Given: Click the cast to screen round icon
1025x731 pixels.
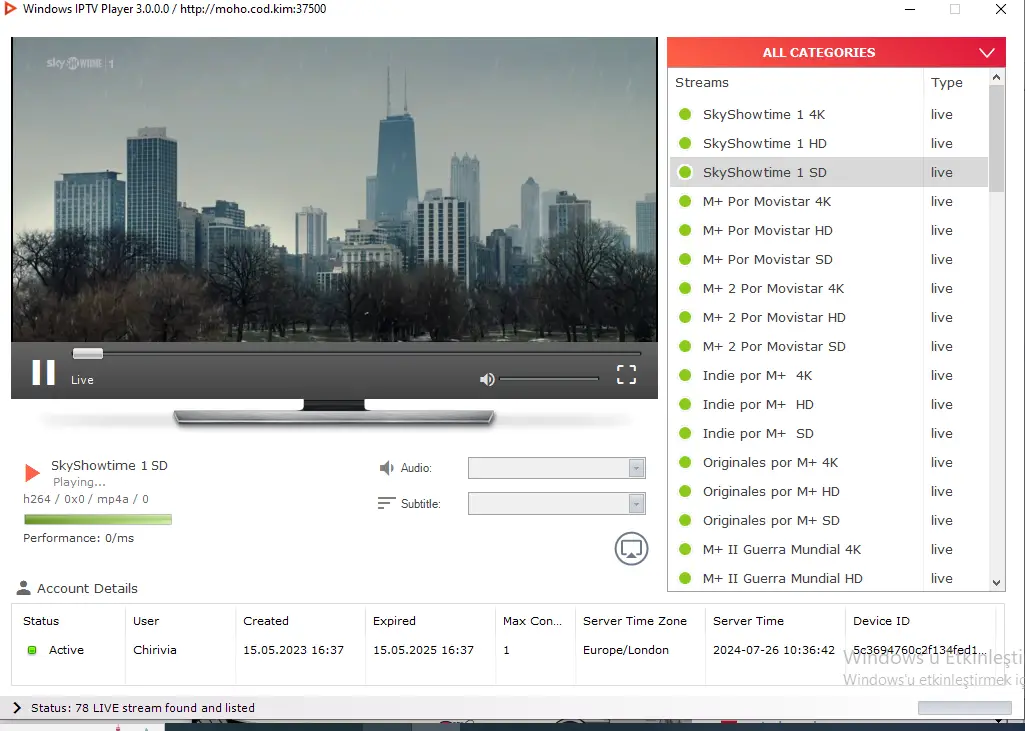Looking at the screenshot, I should pos(631,549).
